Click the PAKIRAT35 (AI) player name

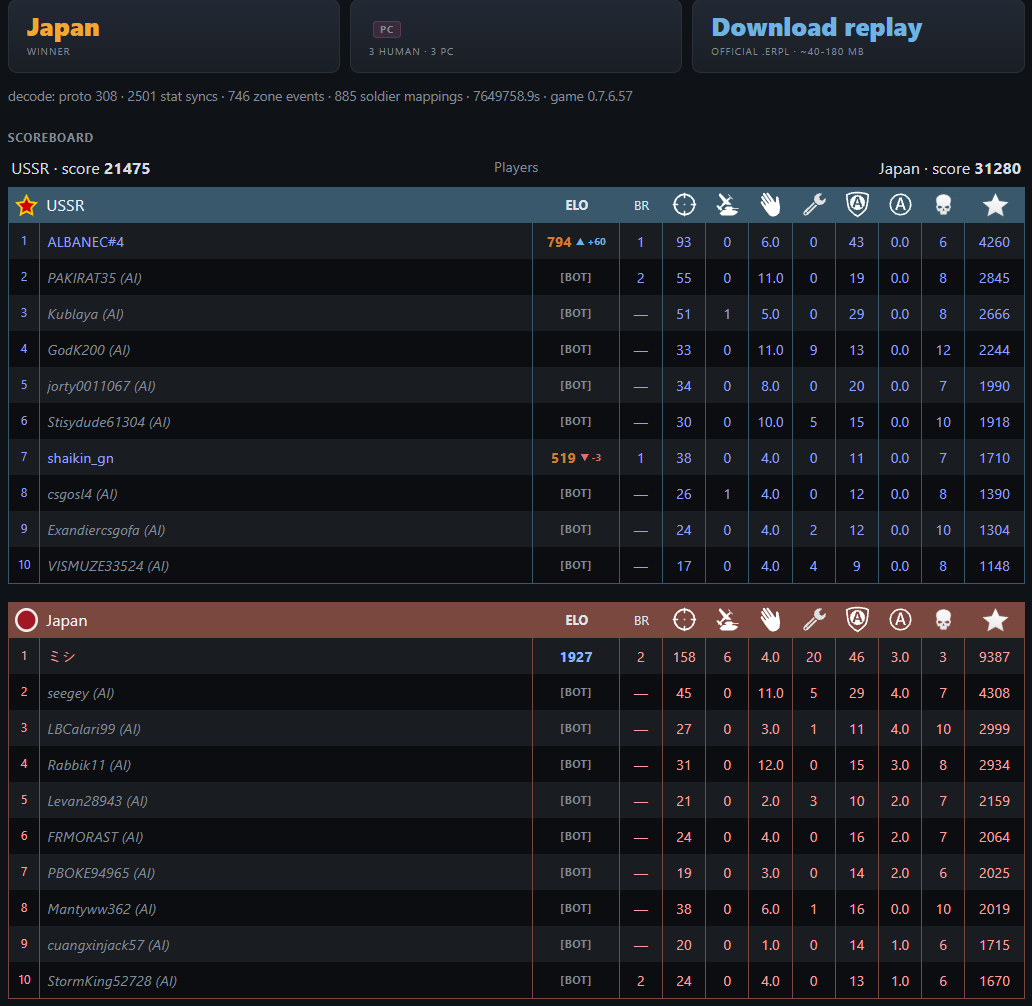[x=95, y=278]
